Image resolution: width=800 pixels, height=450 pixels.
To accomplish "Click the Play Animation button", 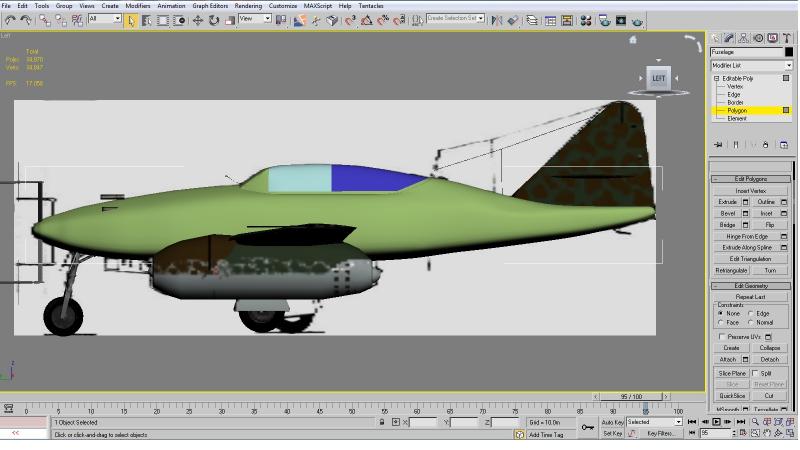I will pos(716,422).
